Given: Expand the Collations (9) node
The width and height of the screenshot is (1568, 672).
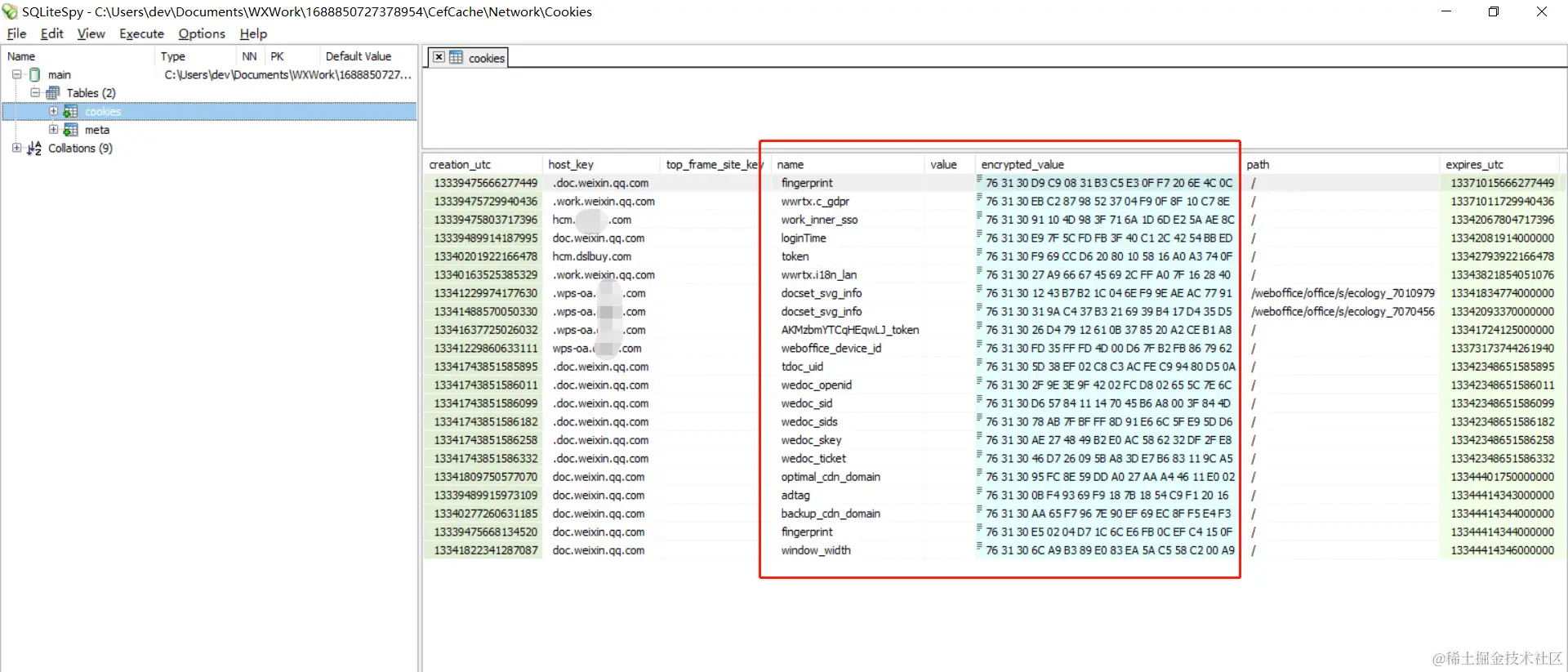Looking at the screenshot, I should (x=16, y=148).
